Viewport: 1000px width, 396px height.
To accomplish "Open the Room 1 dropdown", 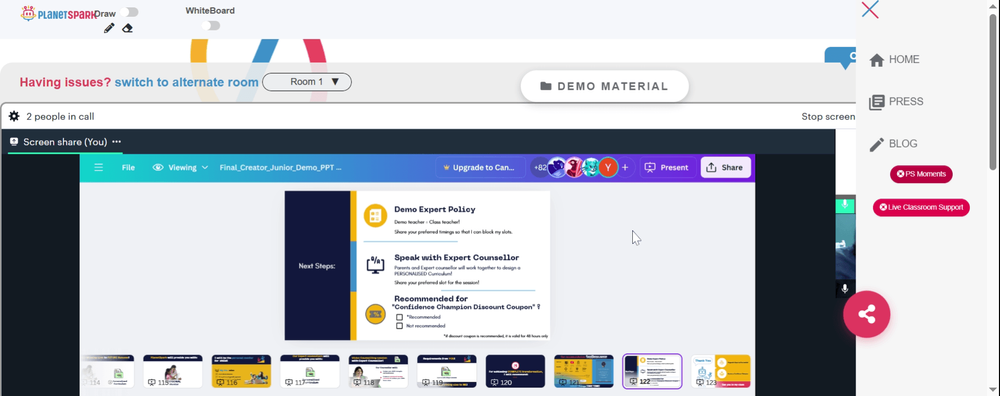I will coord(307,82).
